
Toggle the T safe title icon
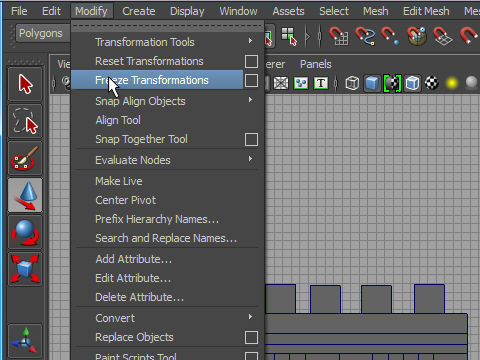coord(321,83)
